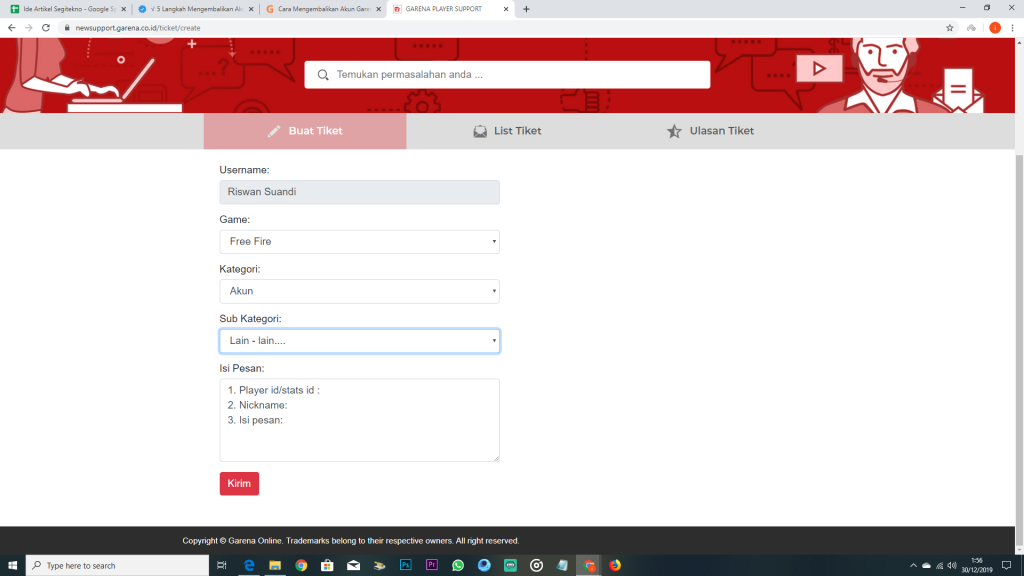This screenshot has height=576, width=1024.
Task: Switch to Cara Mengembalikan Akun Garena tab
Action: pyautogui.click(x=321, y=9)
